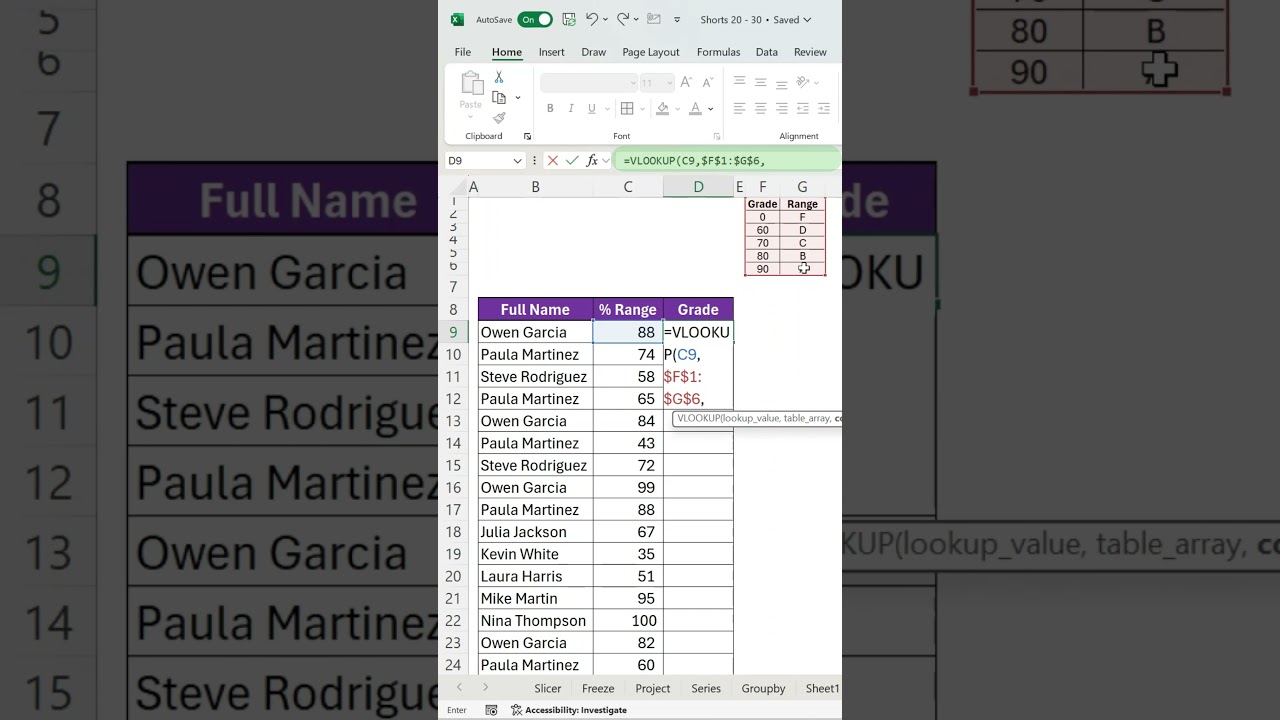
Task: Undo the last action
Action: click(592, 19)
